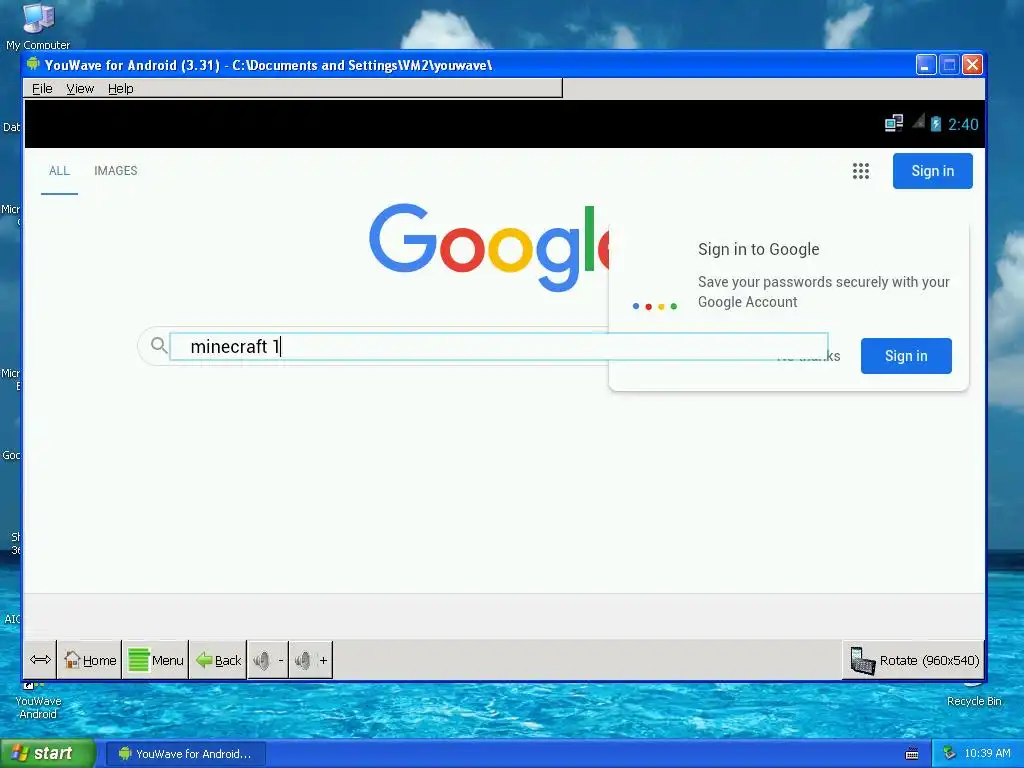This screenshot has width=1024, height=768.
Task: Go to the Android Home screen
Action: (90, 660)
